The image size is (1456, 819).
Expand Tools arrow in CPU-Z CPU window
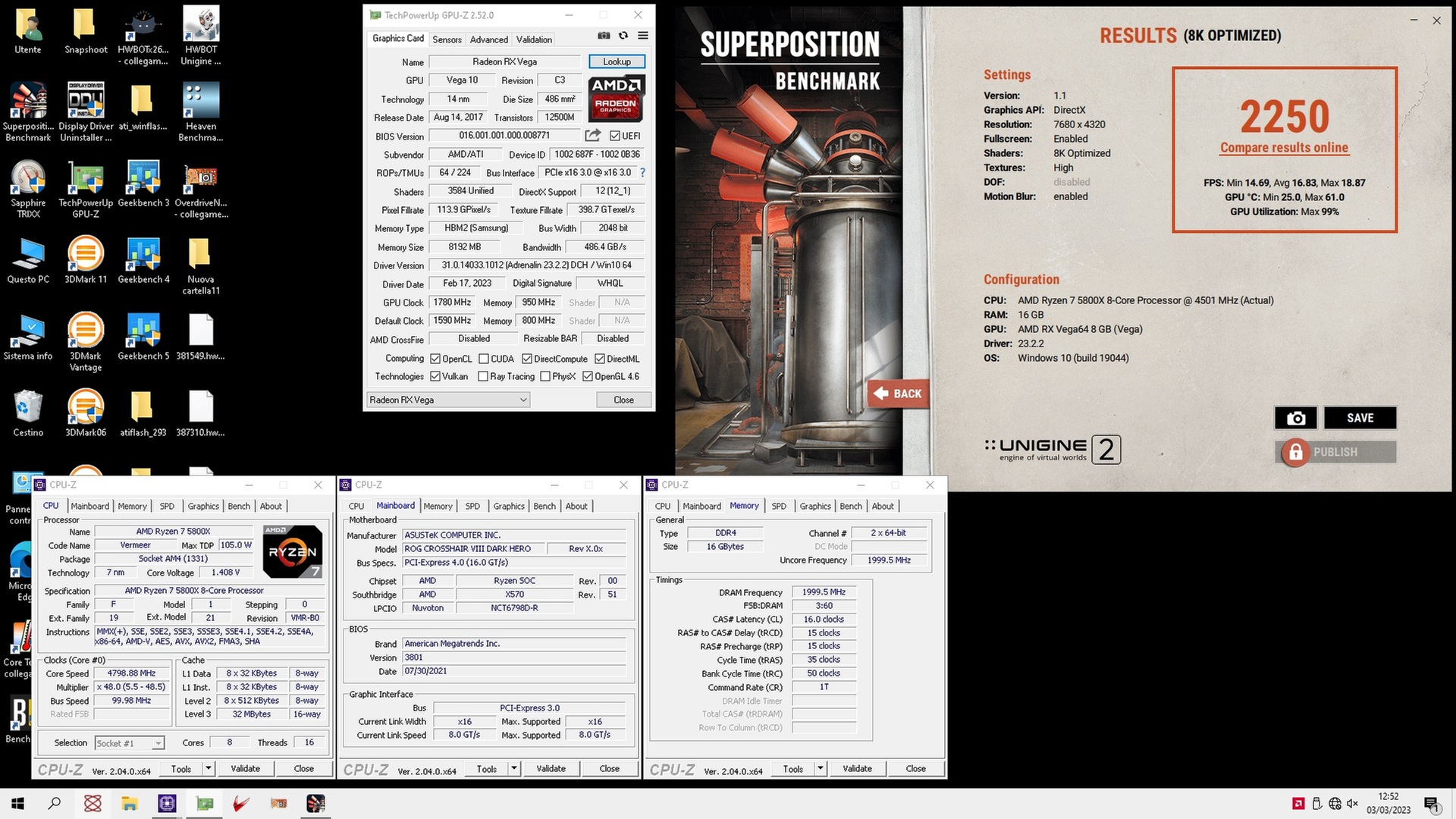tap(208, 768)
